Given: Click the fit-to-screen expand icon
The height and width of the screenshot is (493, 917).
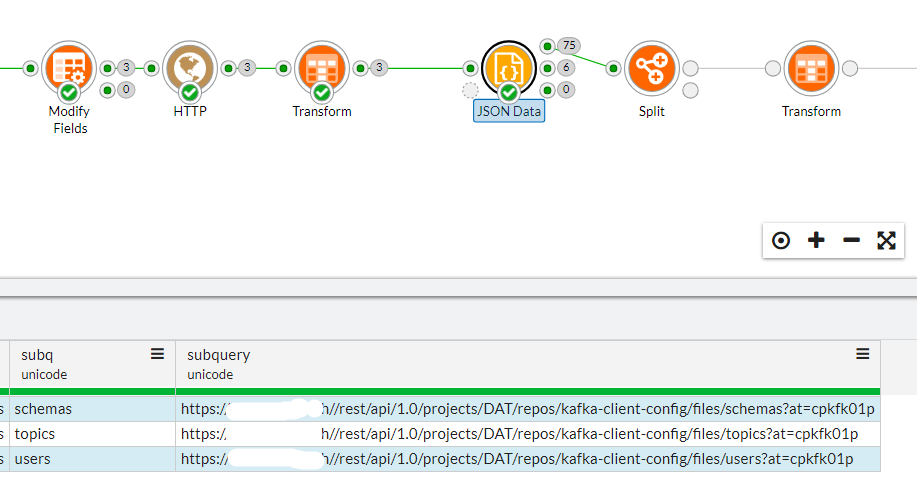Looking at the screenshot, I should pyautogui.click(x=887, y=240).
